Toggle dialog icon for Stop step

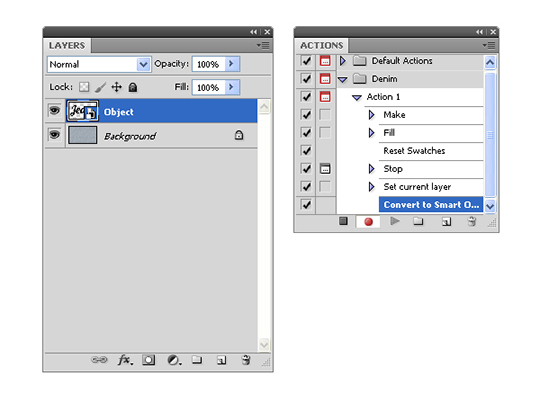coord(325,169)
